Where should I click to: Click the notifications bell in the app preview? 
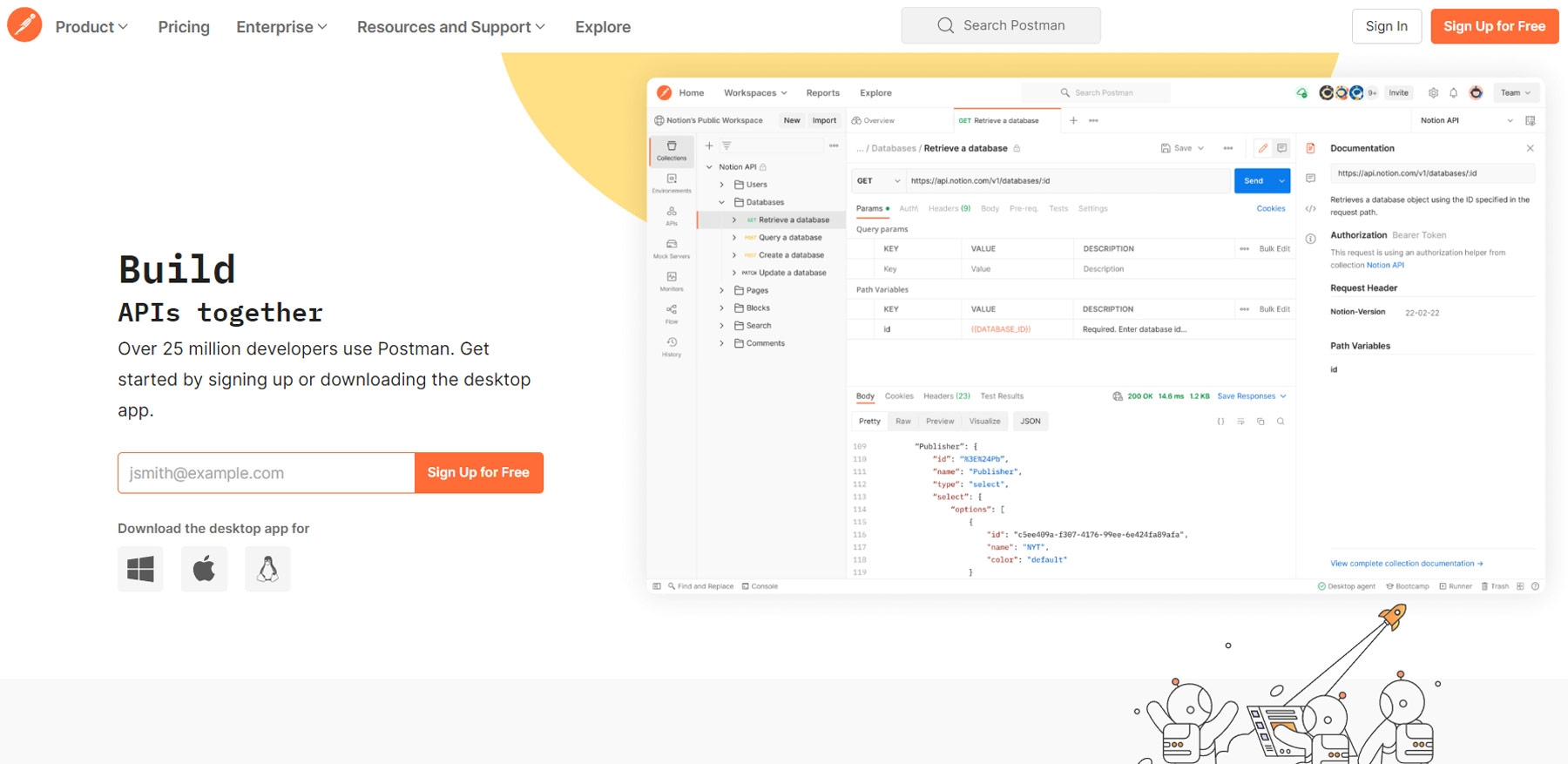point(1453,92)
